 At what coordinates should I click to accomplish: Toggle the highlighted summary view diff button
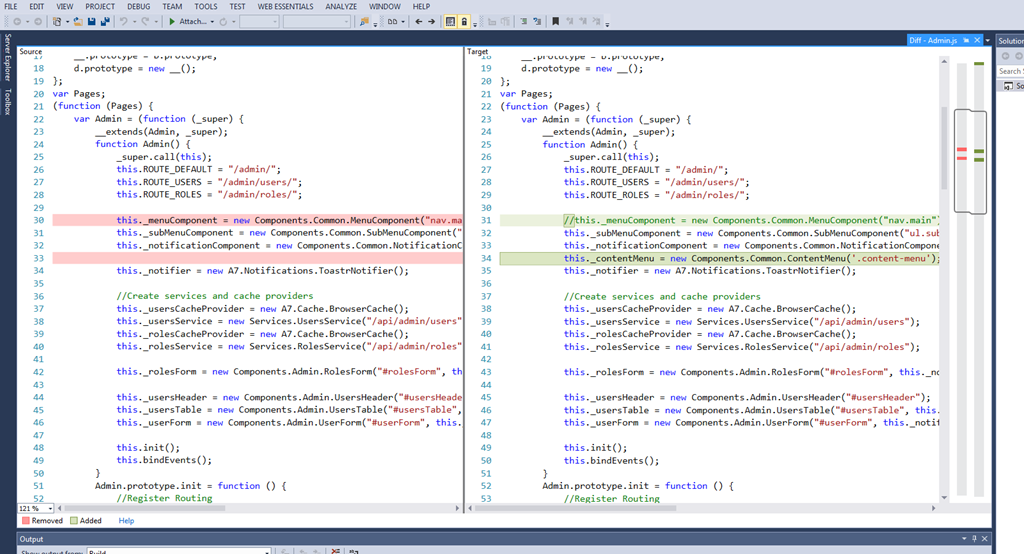[451, 22]
